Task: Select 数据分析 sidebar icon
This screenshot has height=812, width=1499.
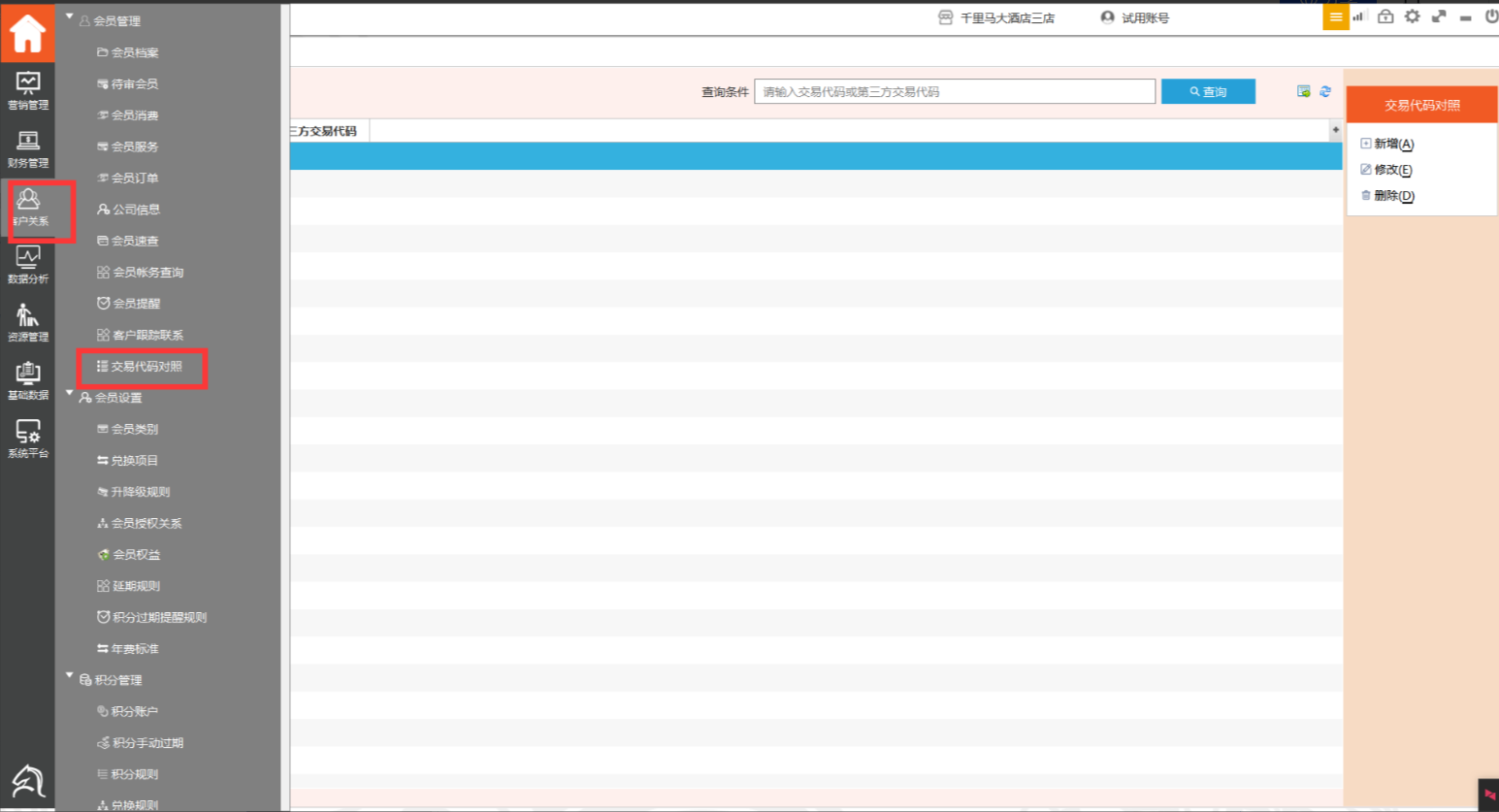Action: (x=27, y=265)
